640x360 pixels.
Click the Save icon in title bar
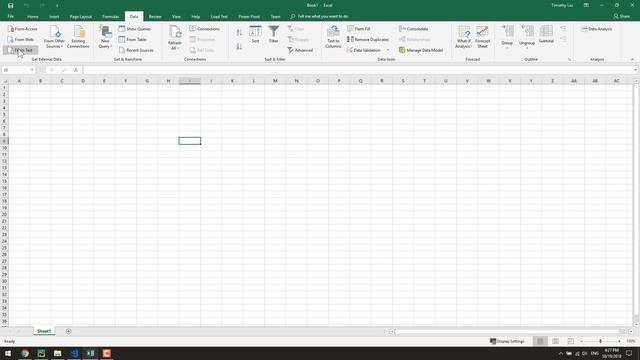point(11,5)
